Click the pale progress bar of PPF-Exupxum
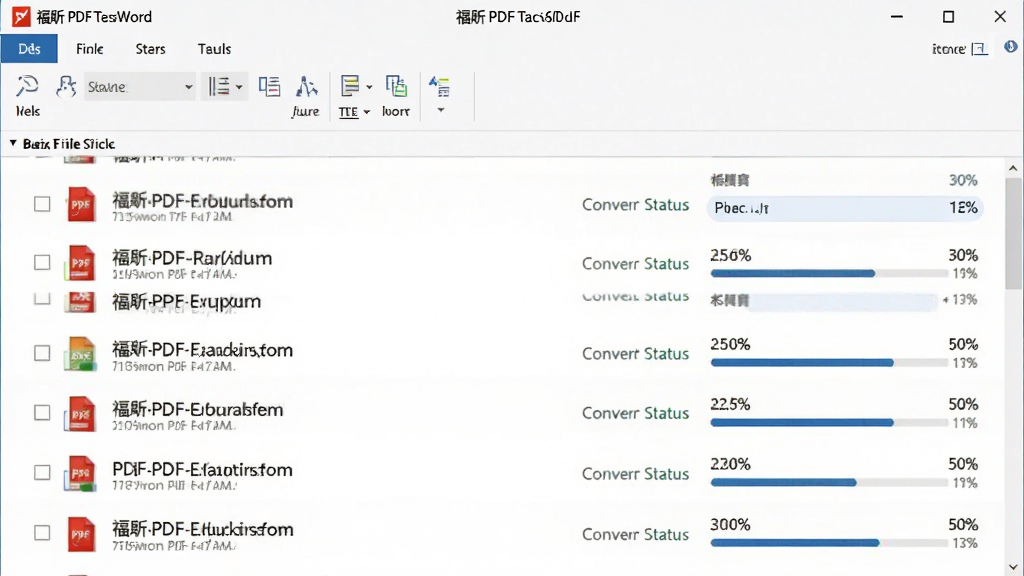Image resolution: width=1024 pixels, height=576 pixels. click(x=842, y=301)
